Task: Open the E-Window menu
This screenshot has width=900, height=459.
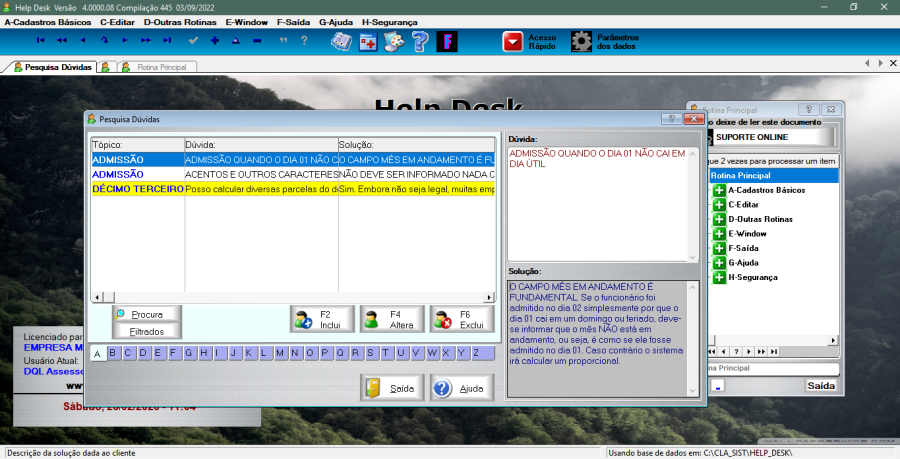Action: [245, 21]
